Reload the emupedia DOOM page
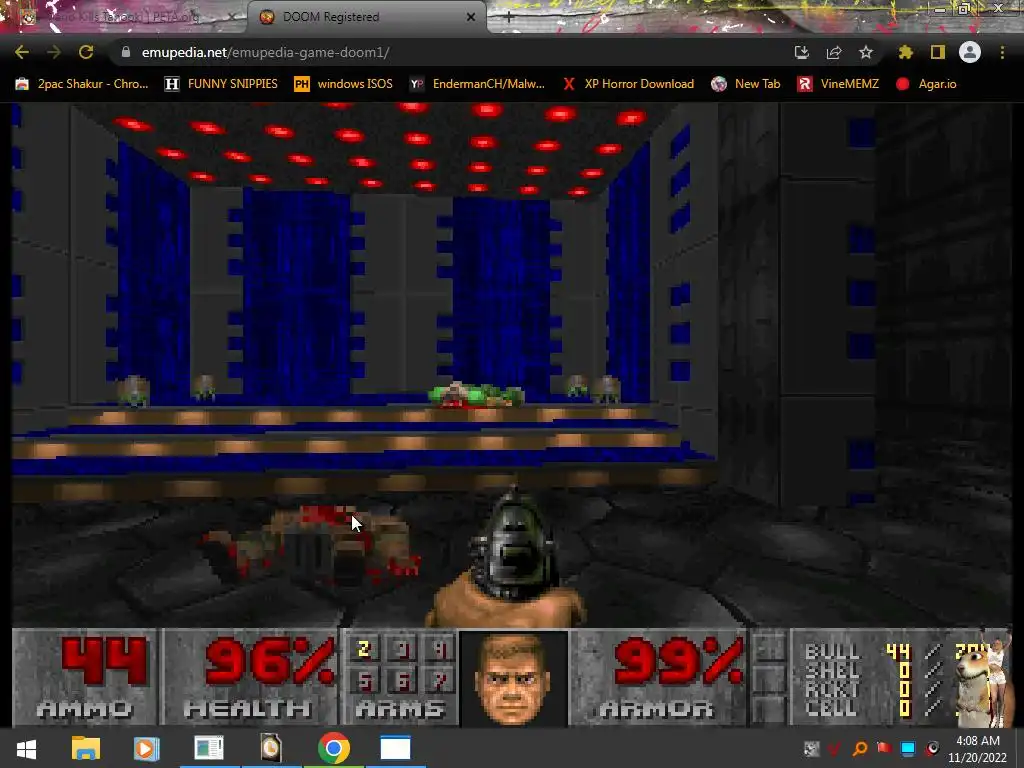The height and width of the screenshot is (768, 1024). coord(86,52)
